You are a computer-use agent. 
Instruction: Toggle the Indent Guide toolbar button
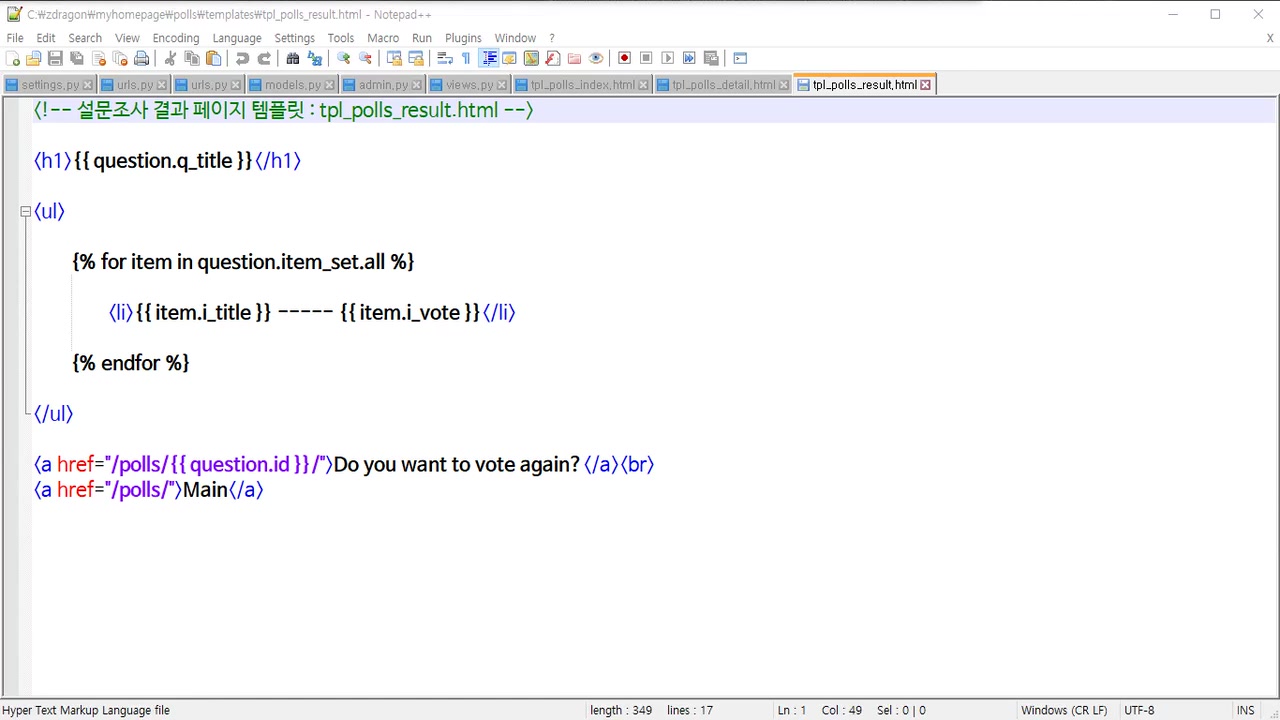[489, 58]
